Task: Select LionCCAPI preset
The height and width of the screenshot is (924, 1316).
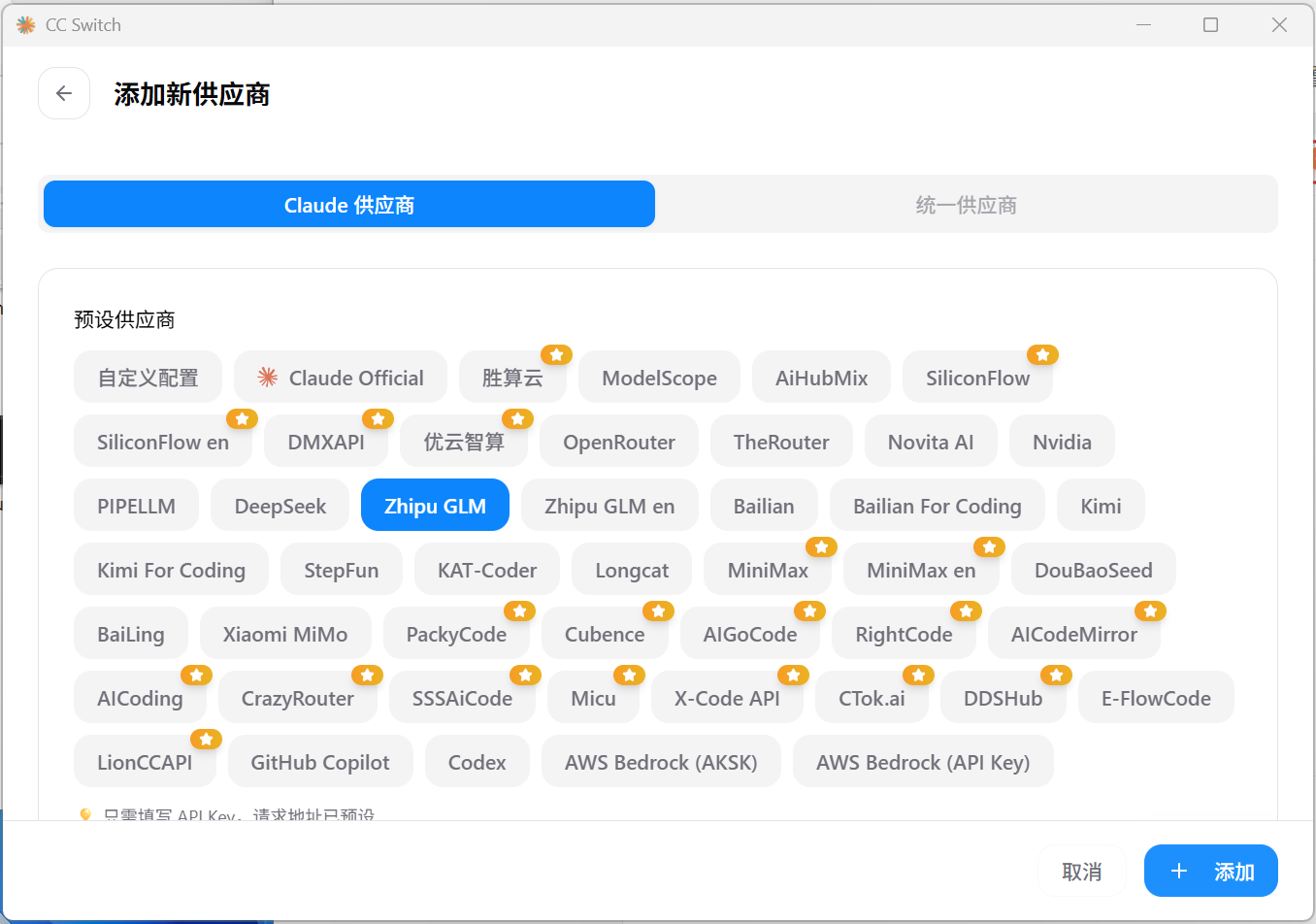Action: click(145, 761)
